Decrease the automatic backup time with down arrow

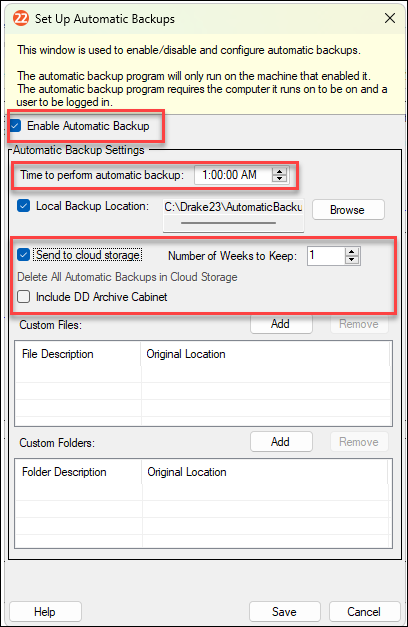pyautogui.click(x=280, y=179)
